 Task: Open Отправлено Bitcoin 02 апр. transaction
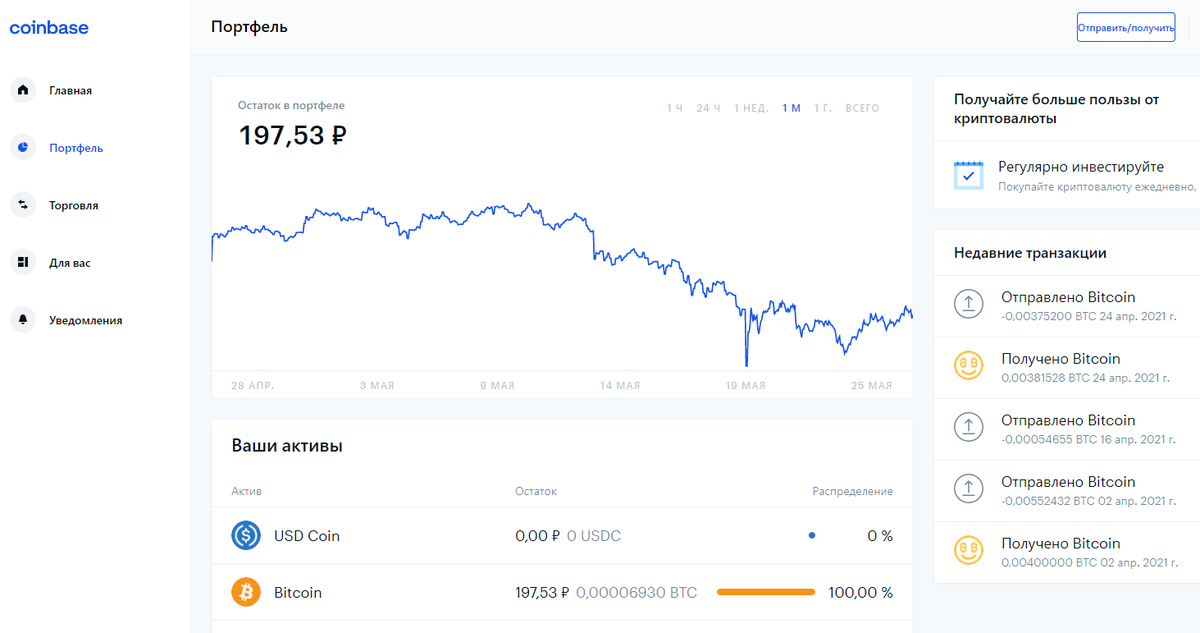coord(1067,489)
